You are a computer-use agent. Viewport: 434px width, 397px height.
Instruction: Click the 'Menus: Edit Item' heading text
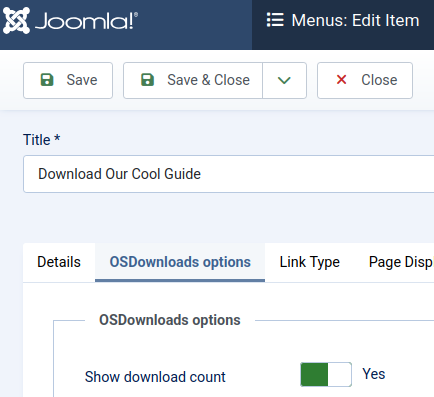tap(355, 20)
